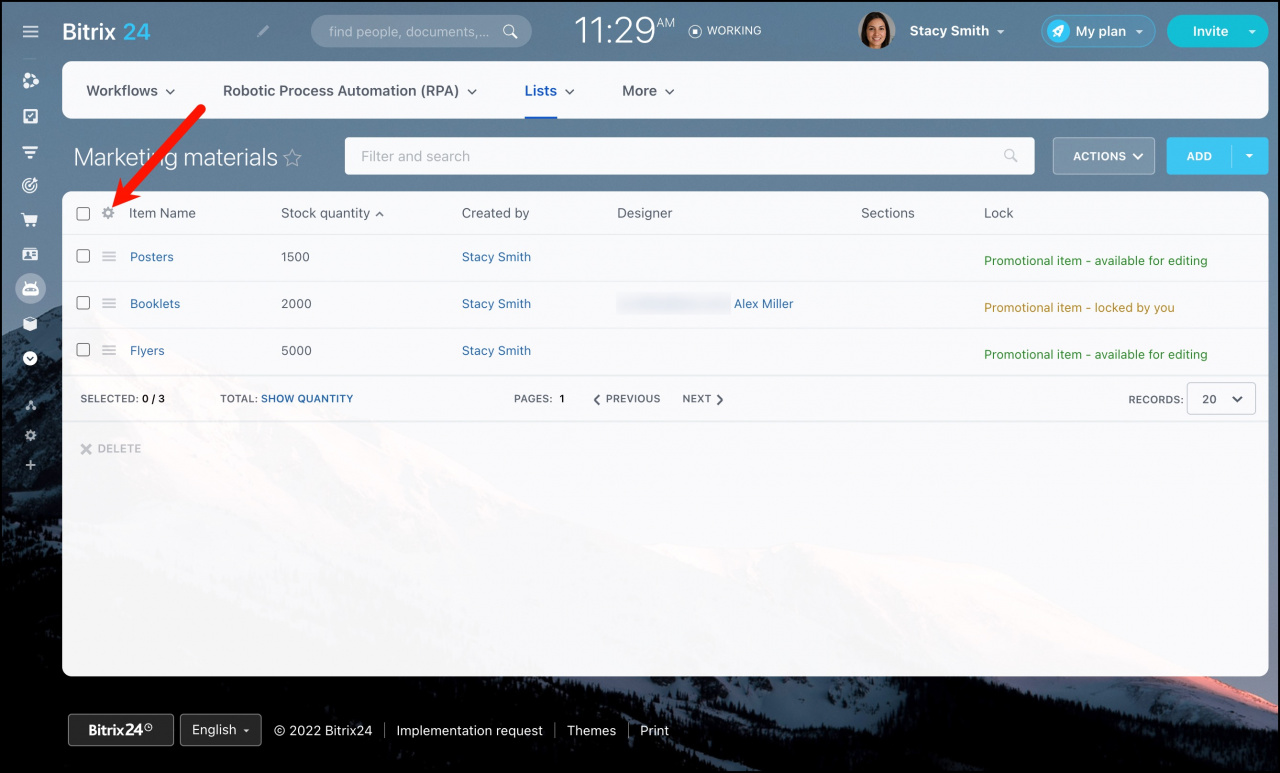Click SHOW QUANTITY link

click(307, 398)
